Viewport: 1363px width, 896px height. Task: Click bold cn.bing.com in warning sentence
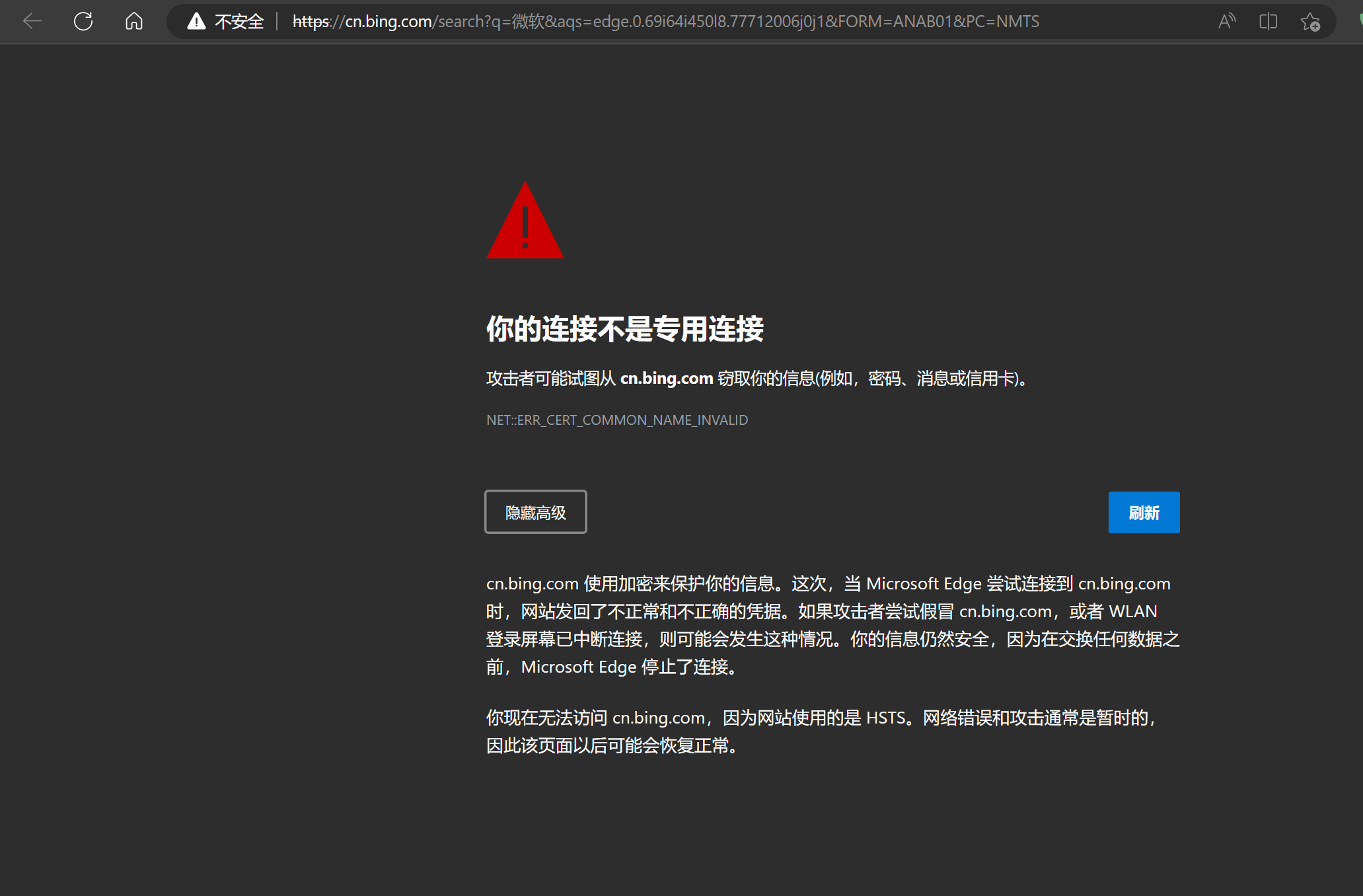point(667,378)
